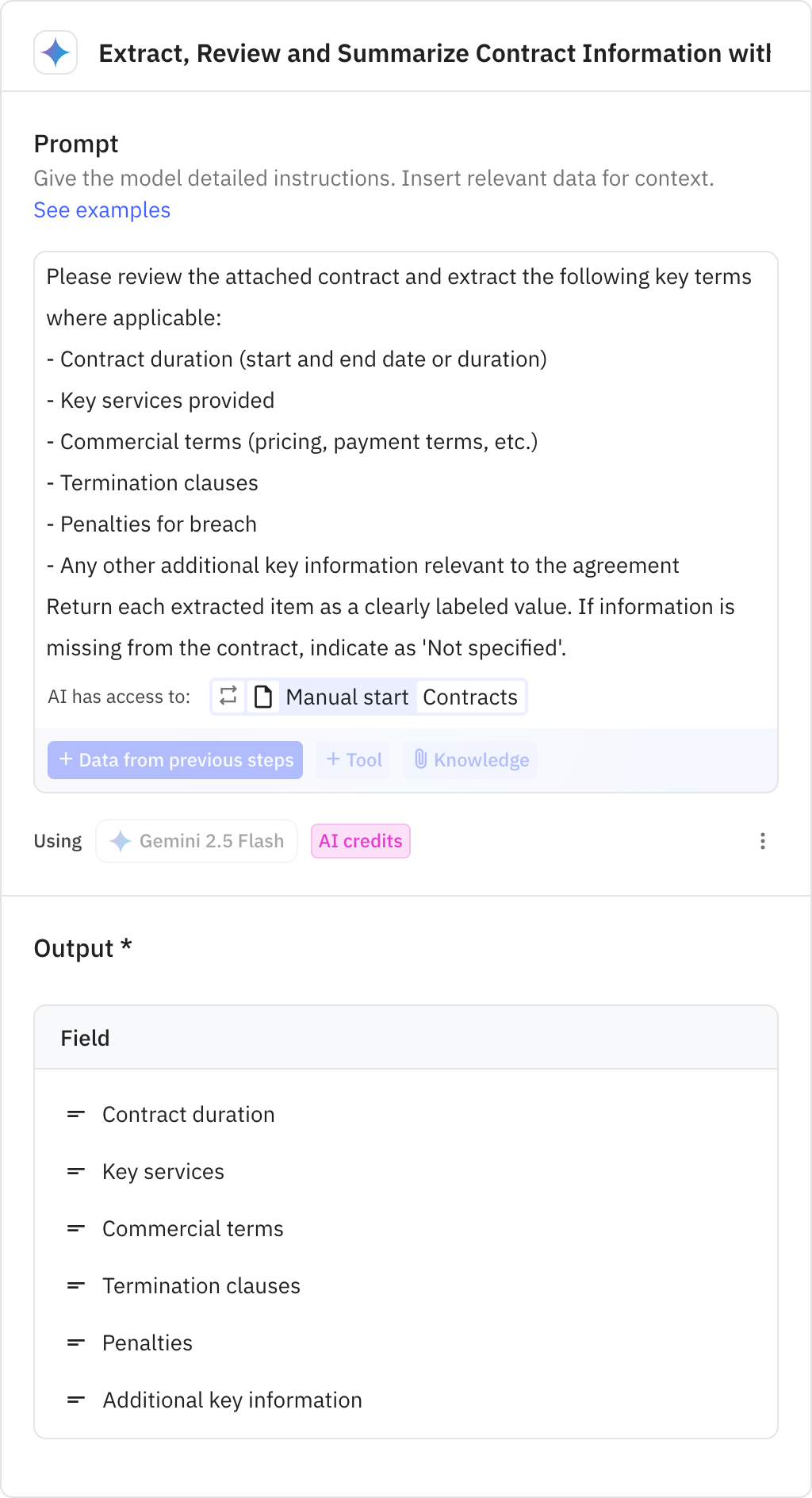The image size is (812, 1498).
Task: Open the Contracts data source selector
Action: coord(471,697)
